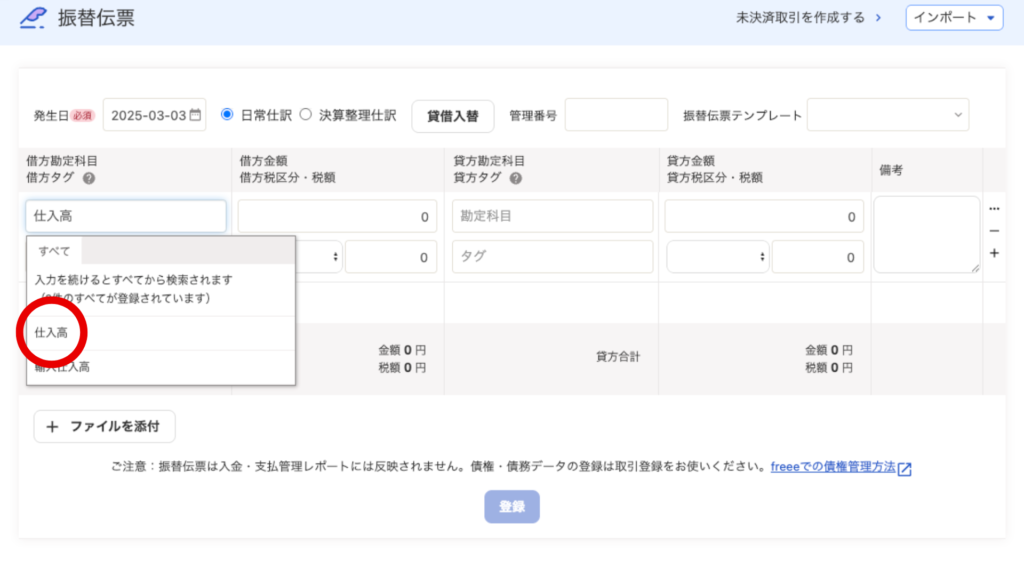Click help icon beside 借方タグ
The height and width of the screenshot is (576, 1024).
pos(89,178)
